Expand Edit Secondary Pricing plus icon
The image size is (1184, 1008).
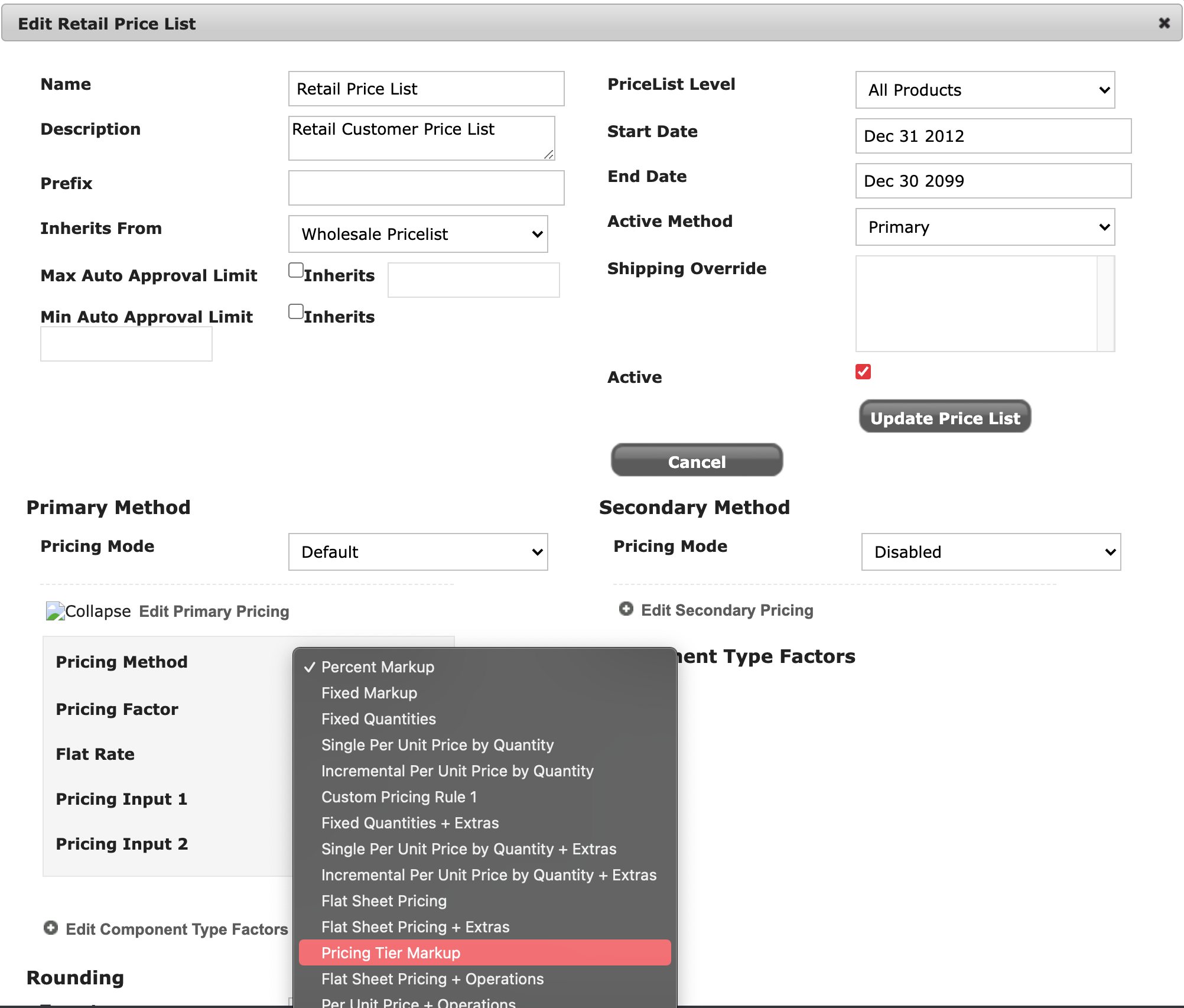pyautogui.click(x=626, y=609)
